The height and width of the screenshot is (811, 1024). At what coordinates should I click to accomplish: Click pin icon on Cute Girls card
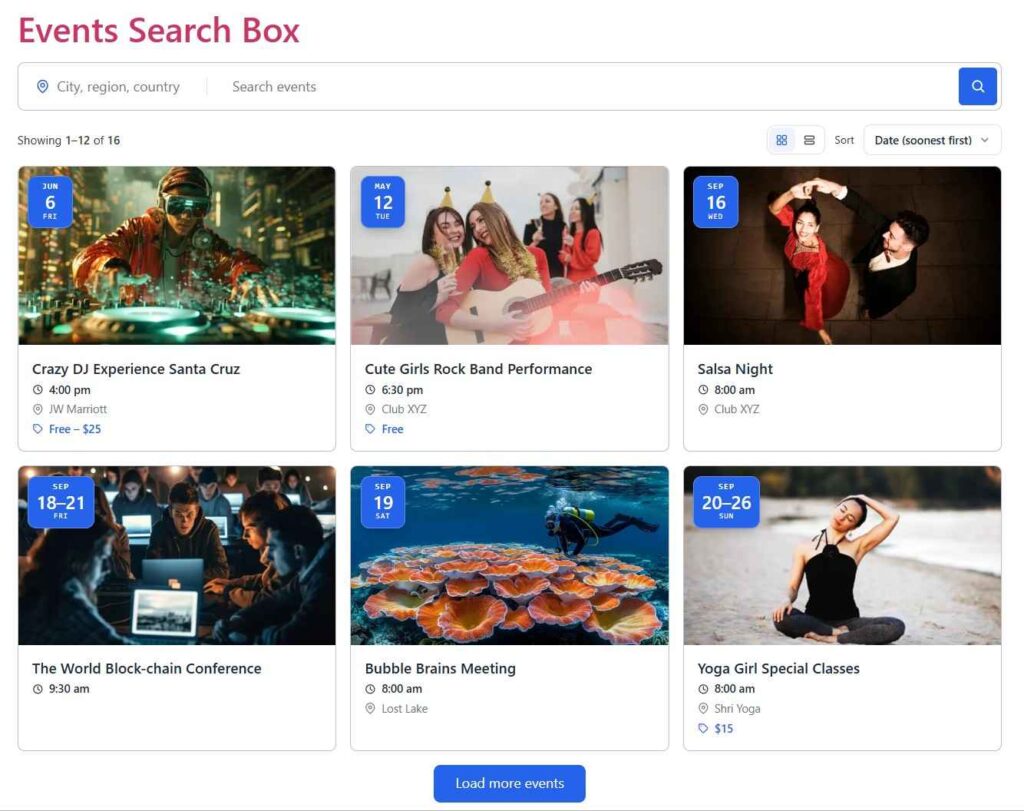tap(370, 409)
